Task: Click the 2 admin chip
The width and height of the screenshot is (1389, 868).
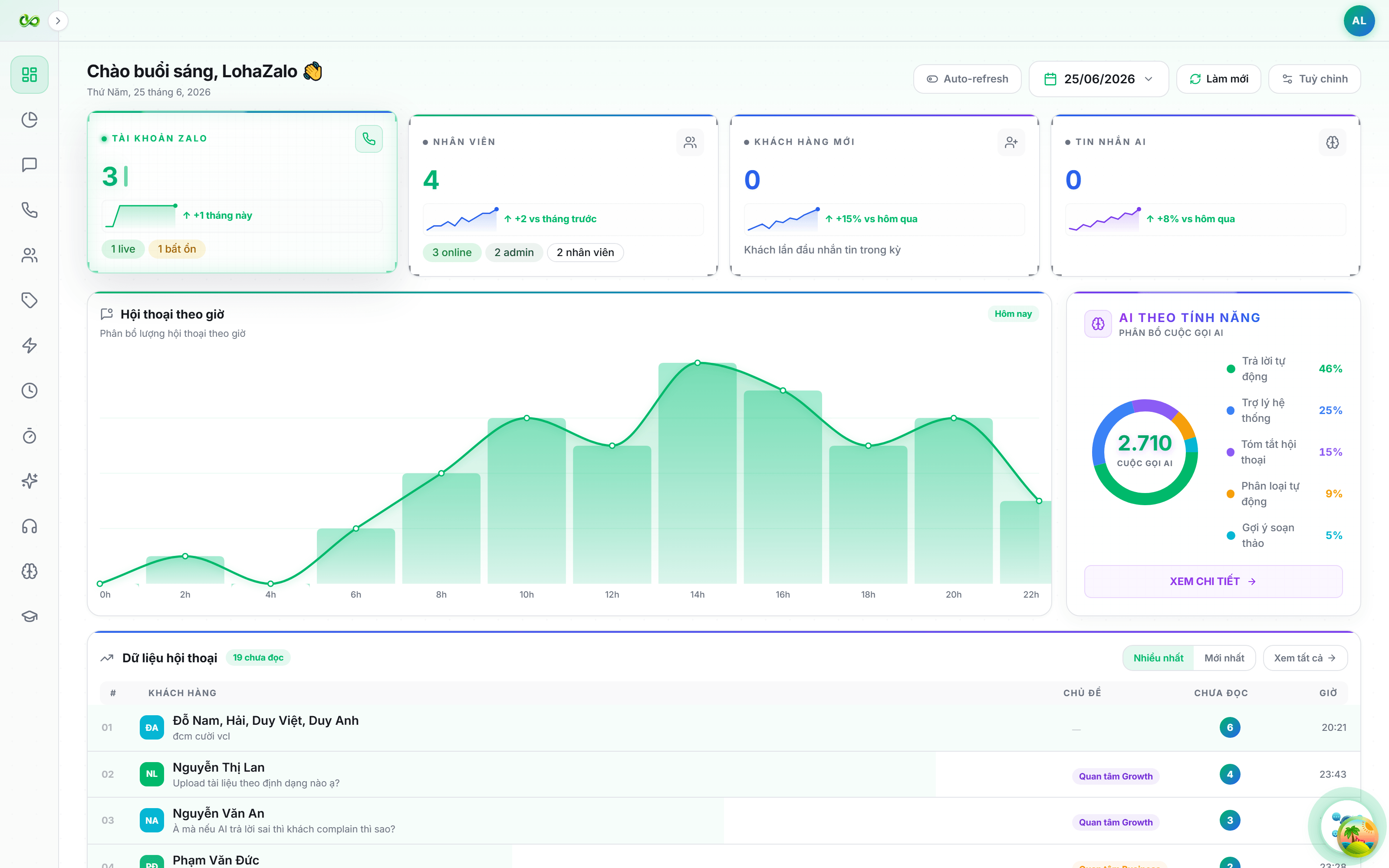Action: pos(513,253)
